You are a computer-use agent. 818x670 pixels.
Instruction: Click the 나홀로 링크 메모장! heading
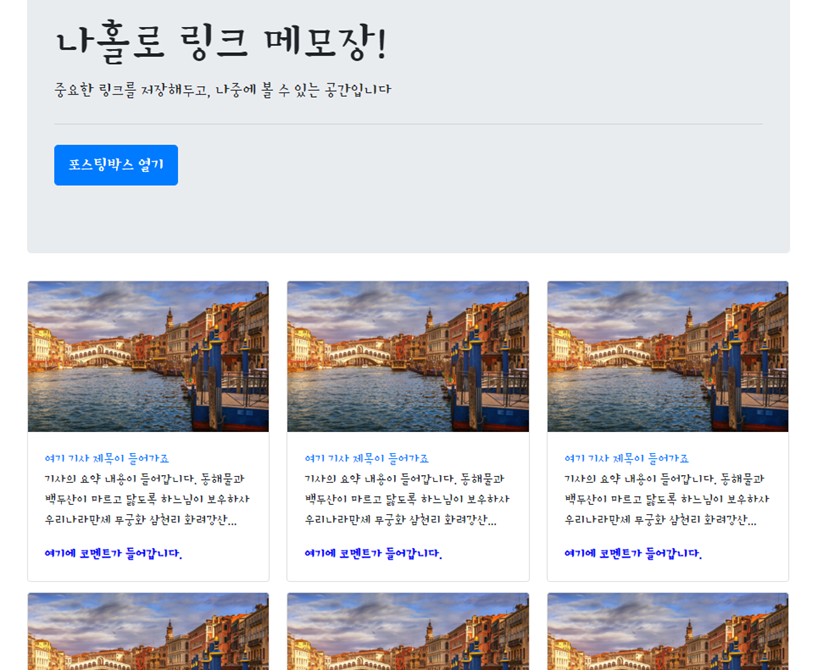pyautogui.click(x=221, y=42)
